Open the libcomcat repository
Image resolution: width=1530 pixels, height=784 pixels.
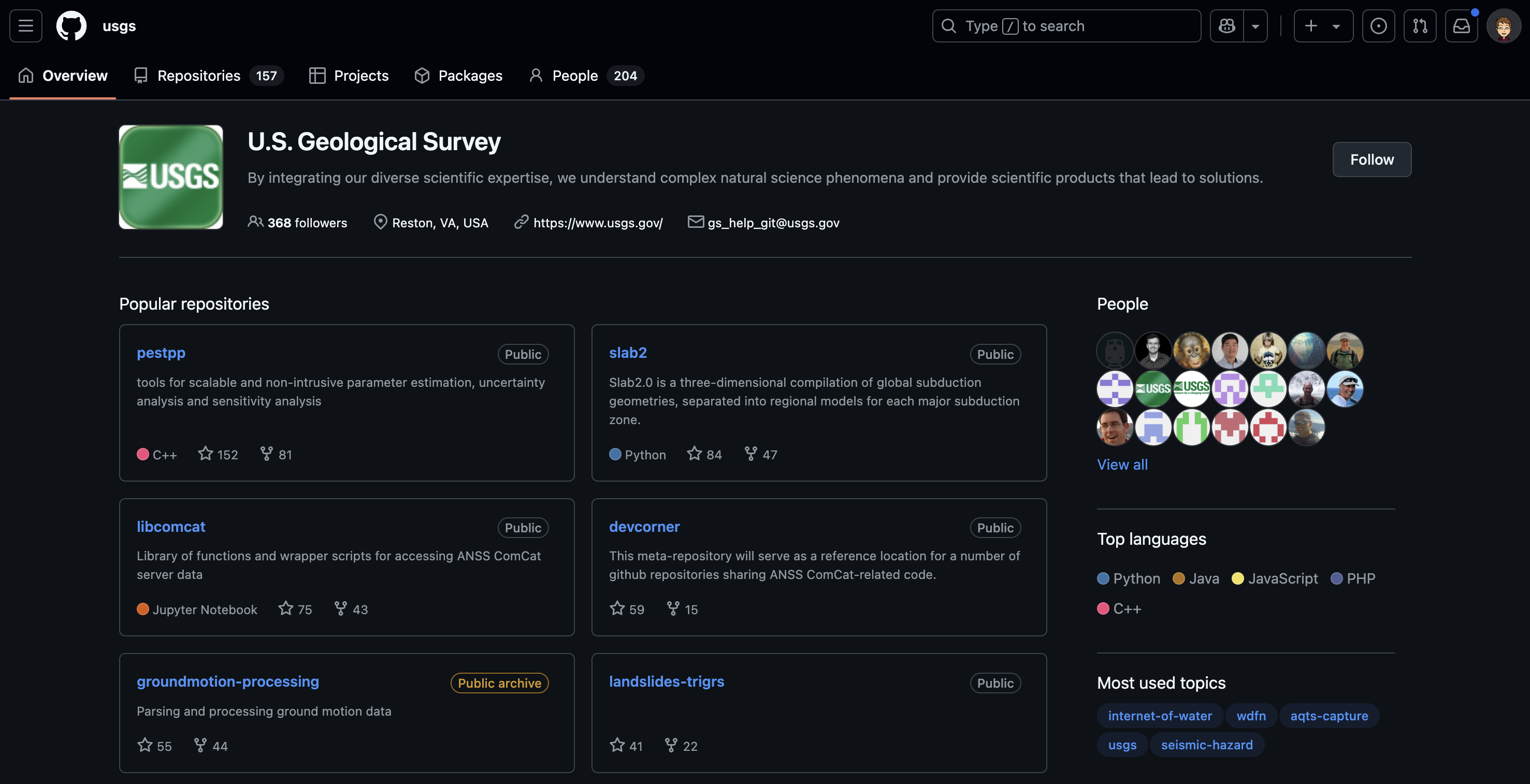click(x=171, y=526)
